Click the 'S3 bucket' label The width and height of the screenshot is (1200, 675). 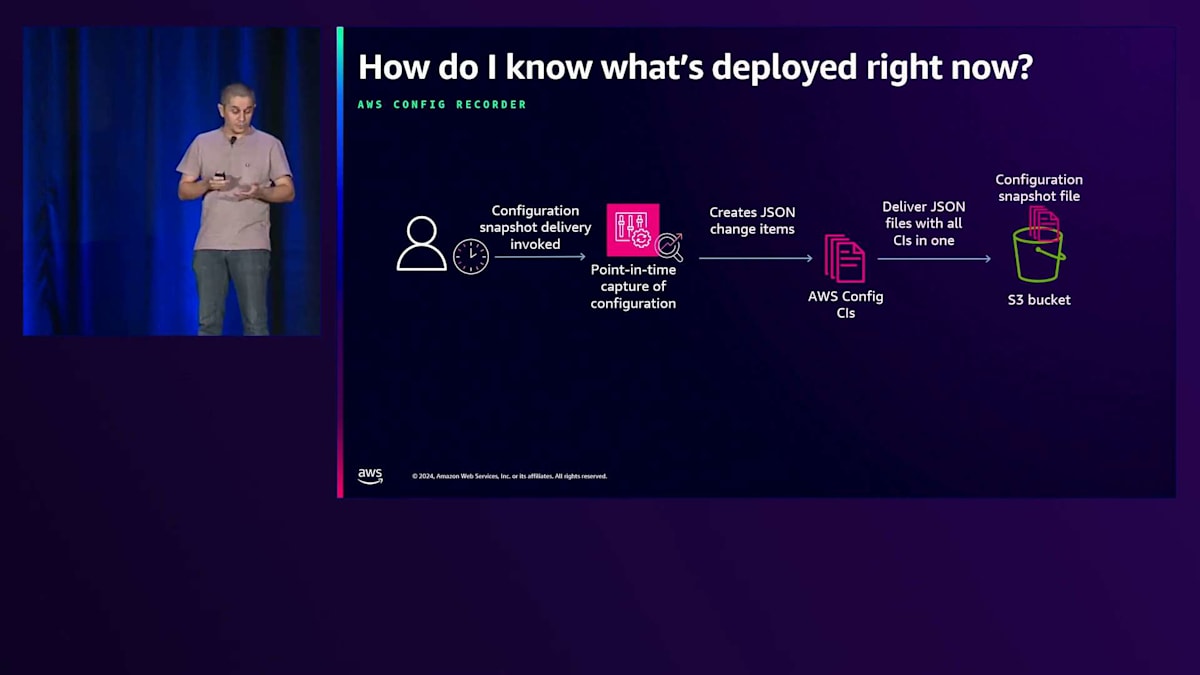(x=1039, y=299)
